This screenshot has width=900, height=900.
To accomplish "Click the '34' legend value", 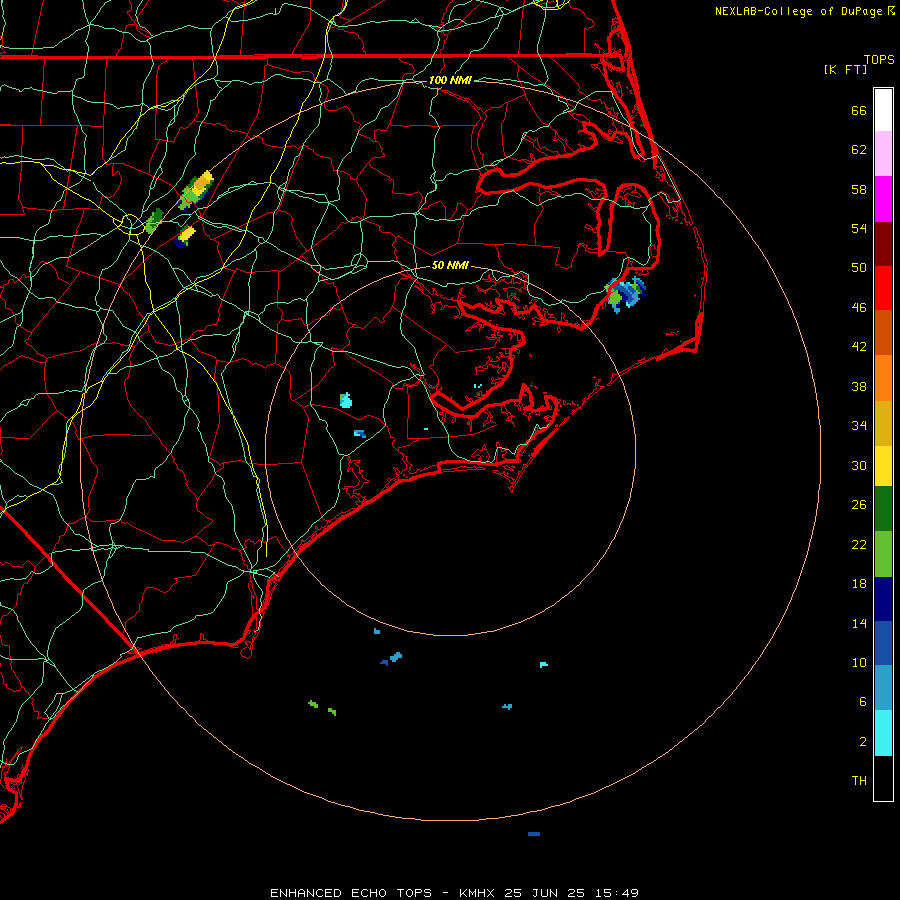I will tap(859, 425).
